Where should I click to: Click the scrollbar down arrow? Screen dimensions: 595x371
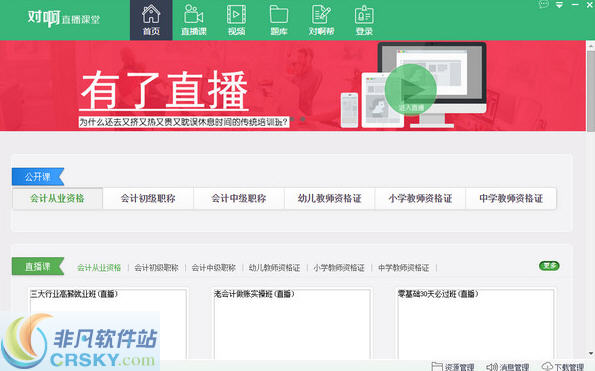pos(591,354)
